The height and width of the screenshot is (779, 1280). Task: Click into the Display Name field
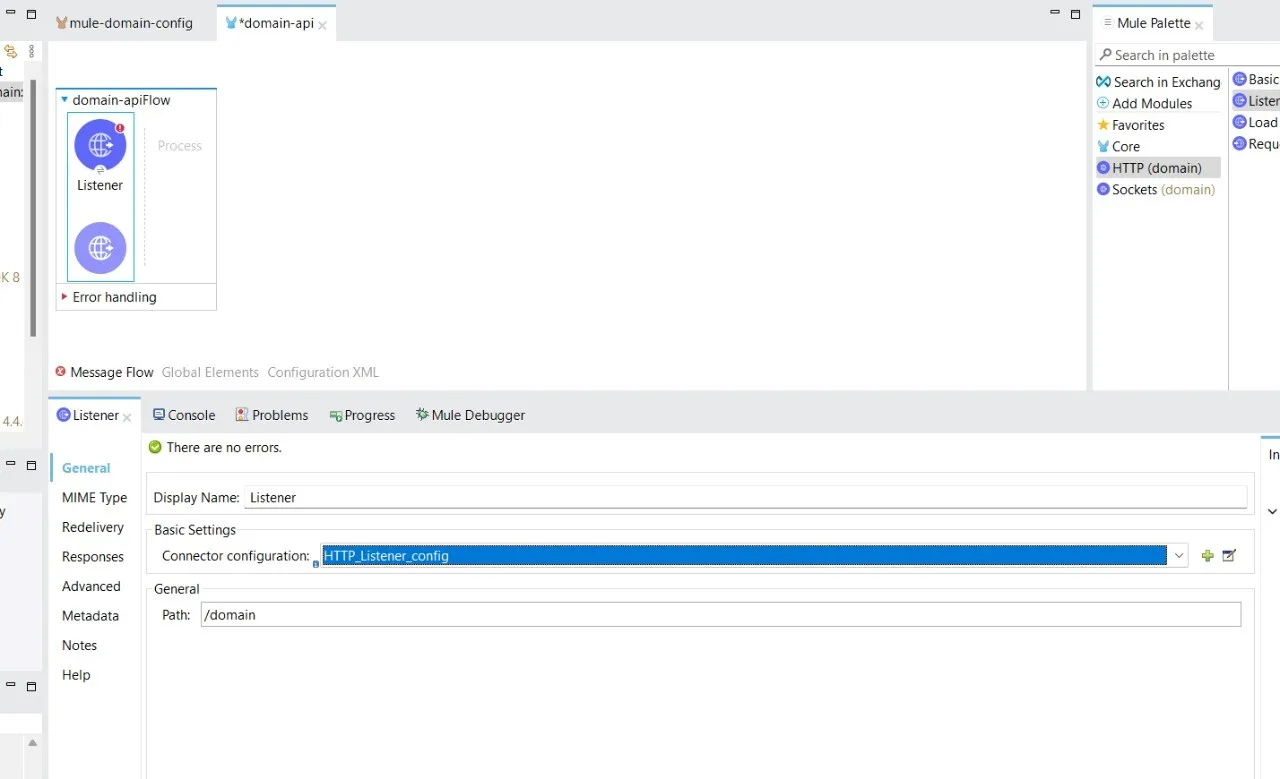tap(745, 497)
